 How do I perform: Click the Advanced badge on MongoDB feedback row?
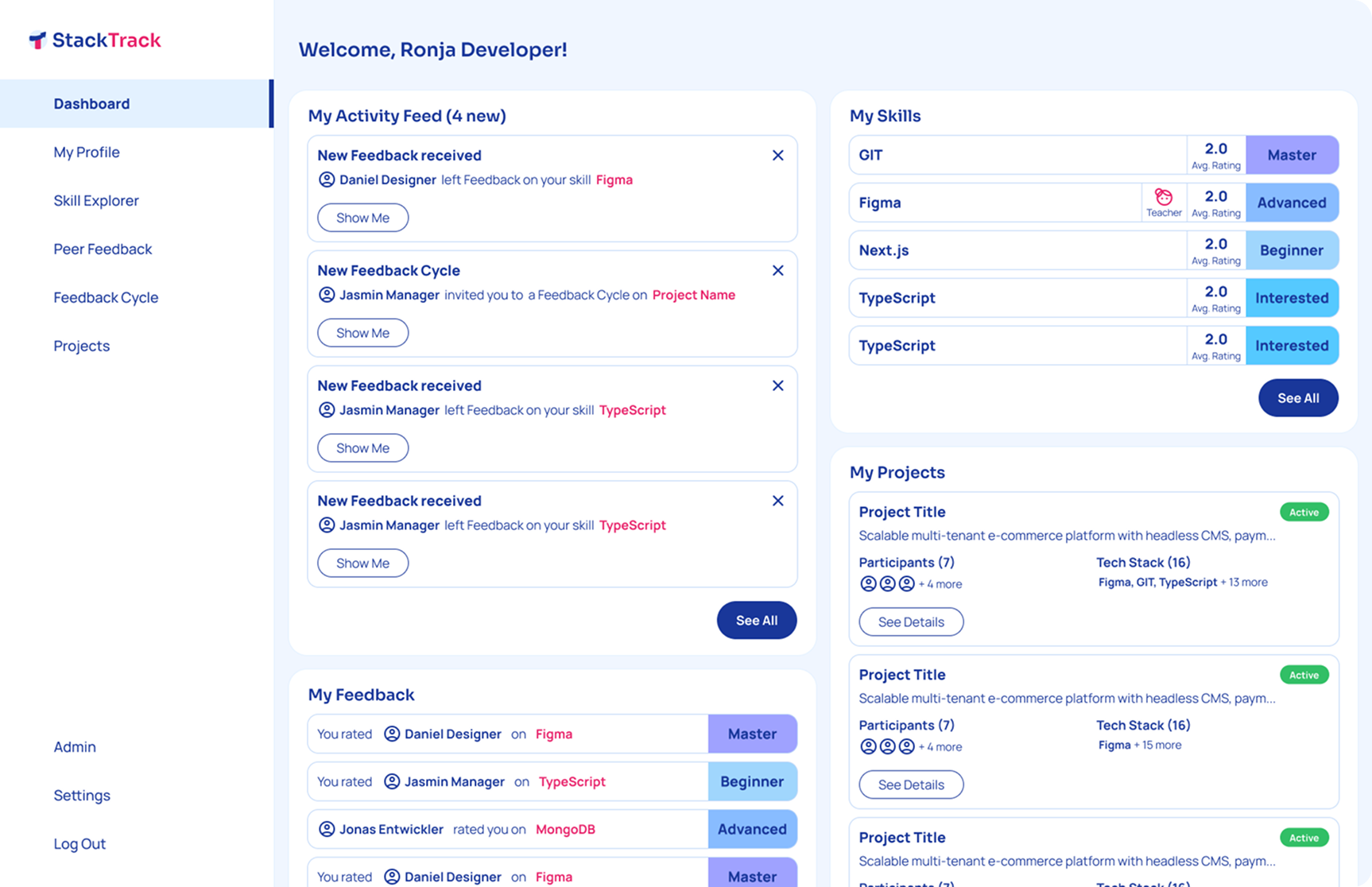tap(752, 829)
